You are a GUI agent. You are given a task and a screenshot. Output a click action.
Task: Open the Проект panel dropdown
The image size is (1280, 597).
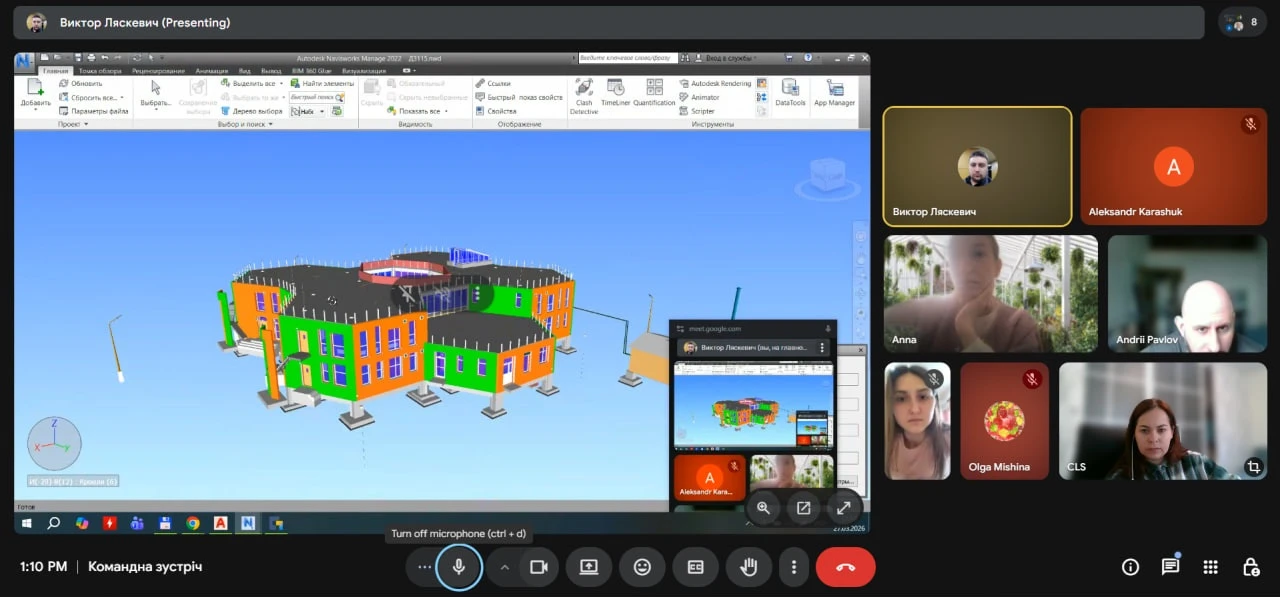[74, 124]
